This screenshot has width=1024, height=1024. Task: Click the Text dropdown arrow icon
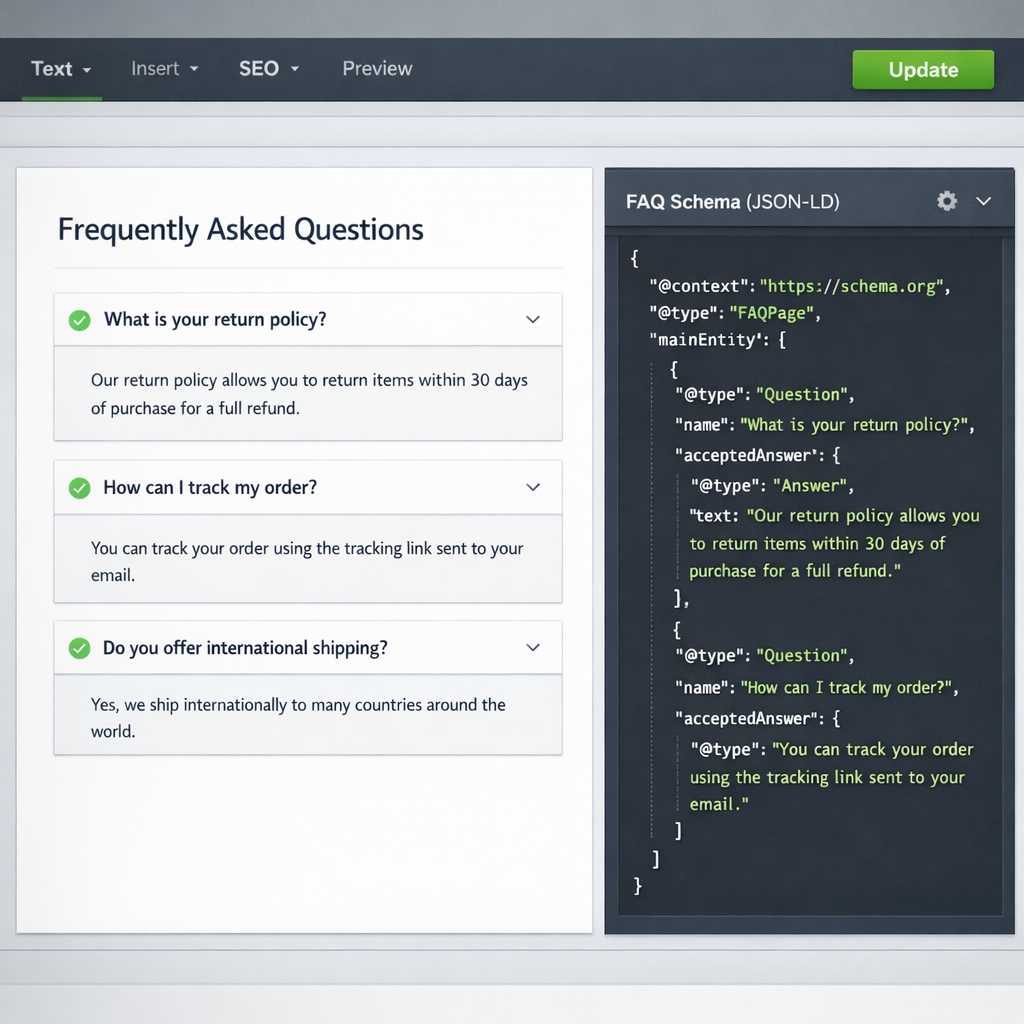tap(86, 69)
